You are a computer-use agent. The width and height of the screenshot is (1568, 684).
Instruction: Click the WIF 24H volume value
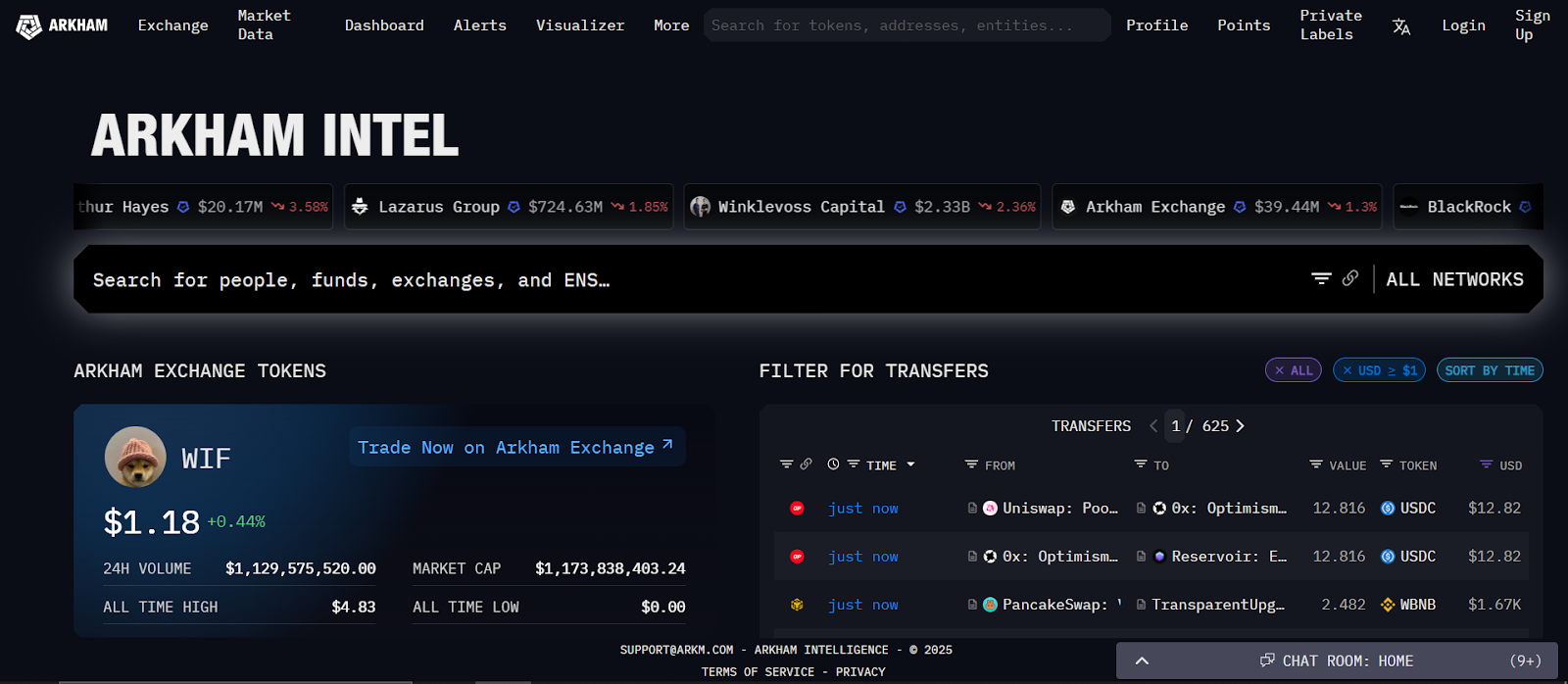click(301, 568)
